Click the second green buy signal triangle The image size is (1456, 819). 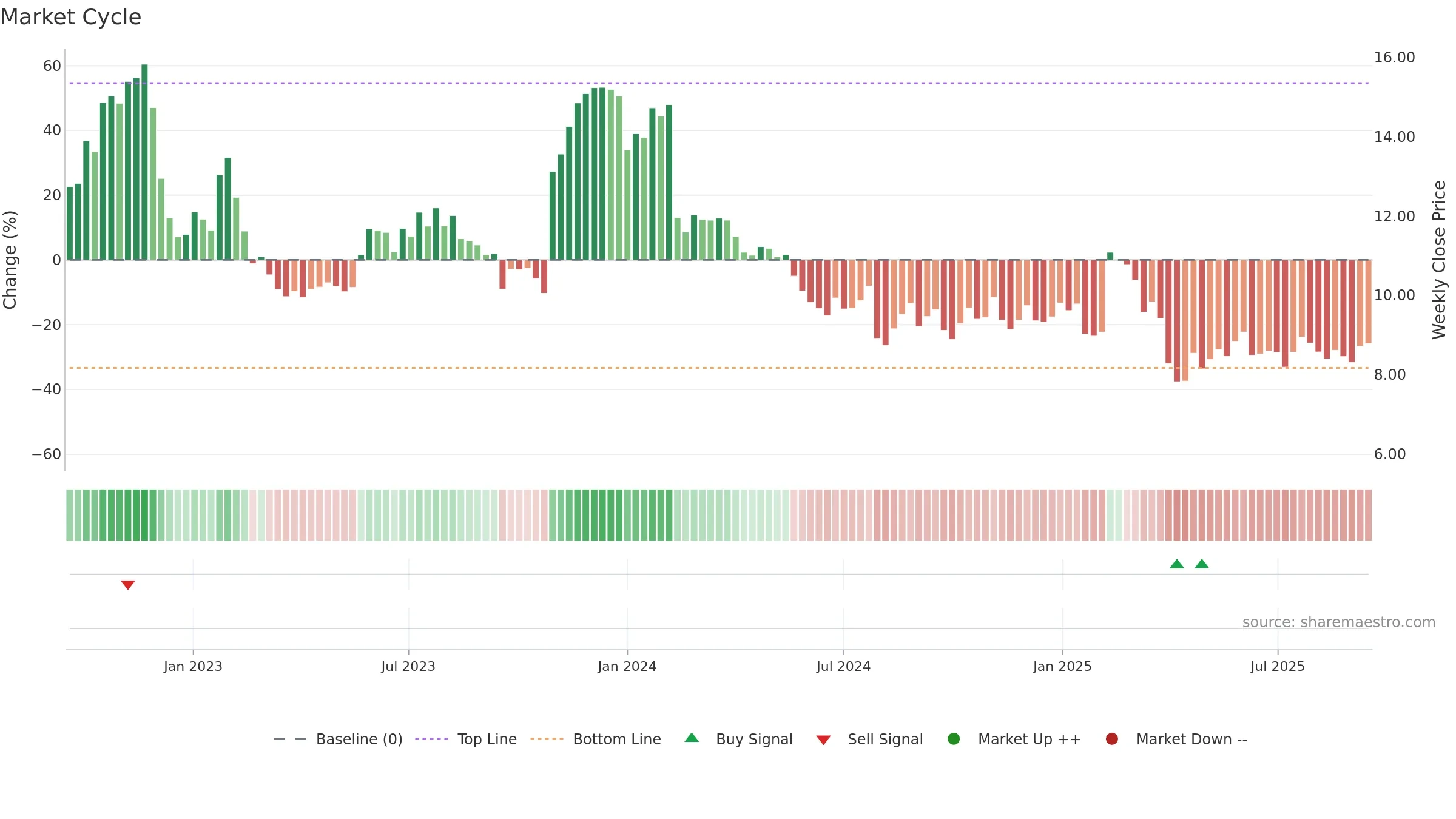pyautogui.click(x=1202, y=564)
